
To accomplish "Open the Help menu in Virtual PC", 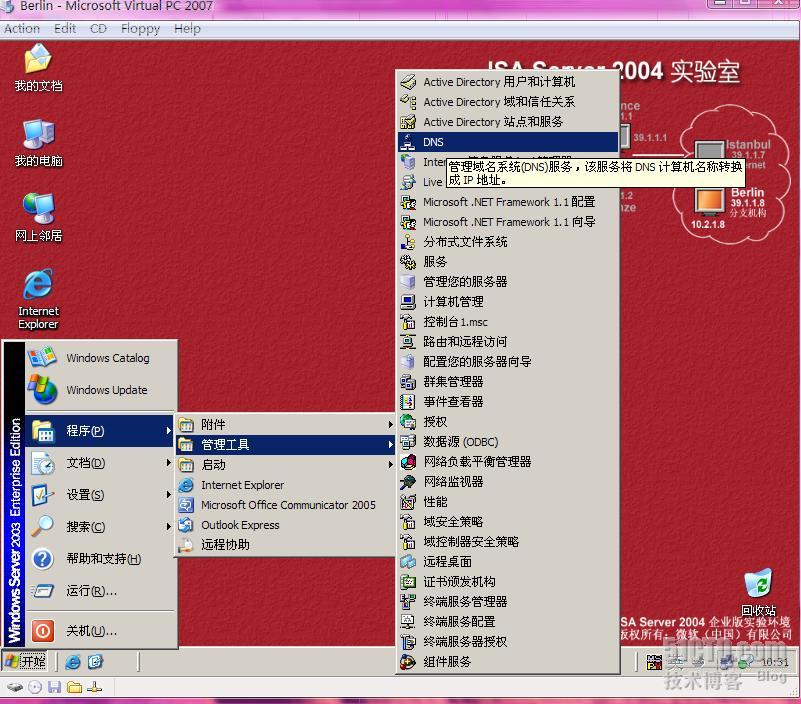I will tap(187, 29).
